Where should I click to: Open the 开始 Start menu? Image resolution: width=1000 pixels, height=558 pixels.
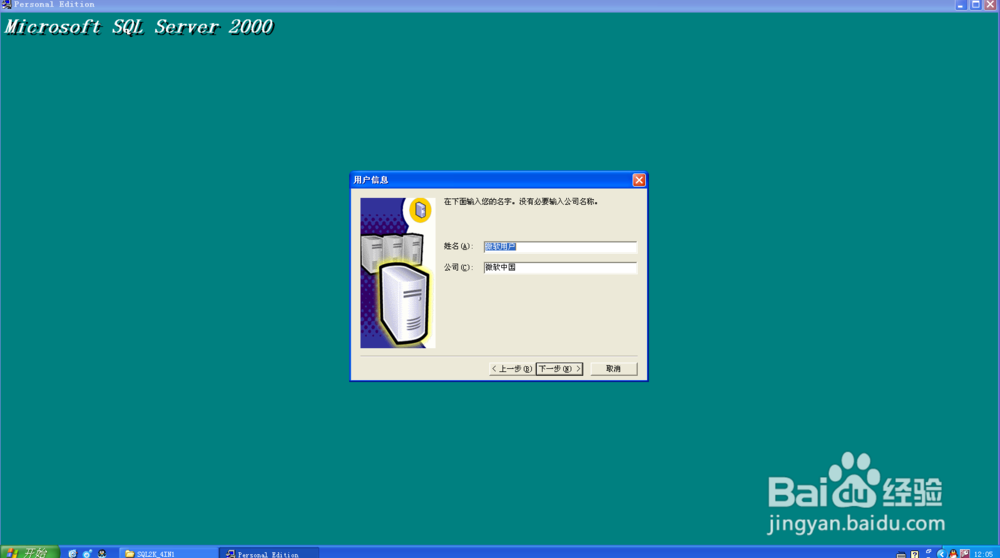click(x=29, y=553)
